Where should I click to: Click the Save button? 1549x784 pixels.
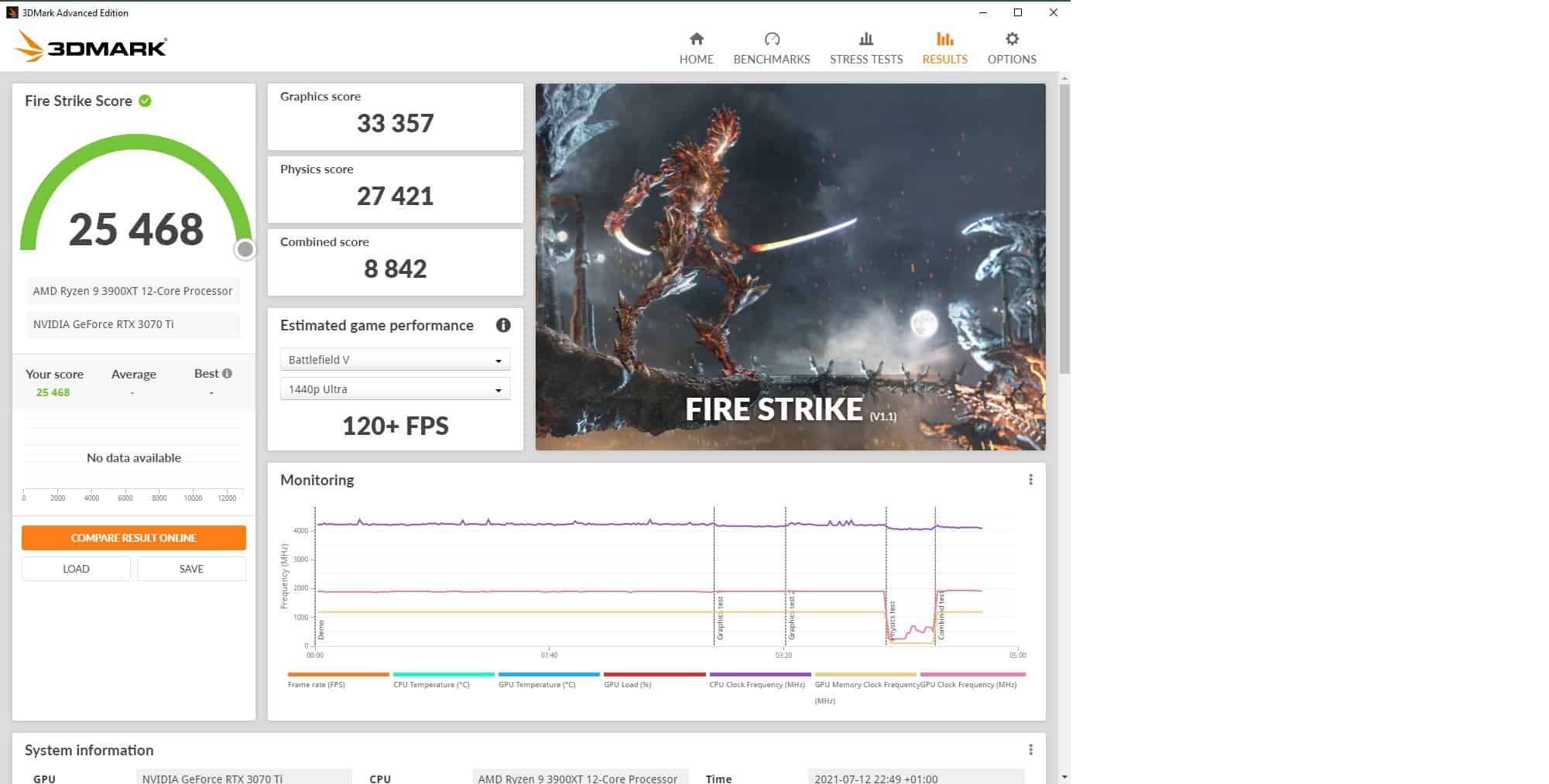point(191,569)
